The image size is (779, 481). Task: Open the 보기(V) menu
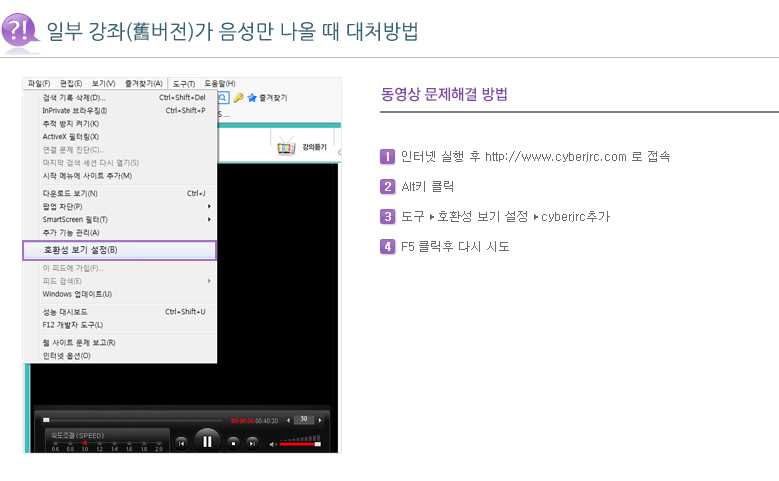pos(103,83)
